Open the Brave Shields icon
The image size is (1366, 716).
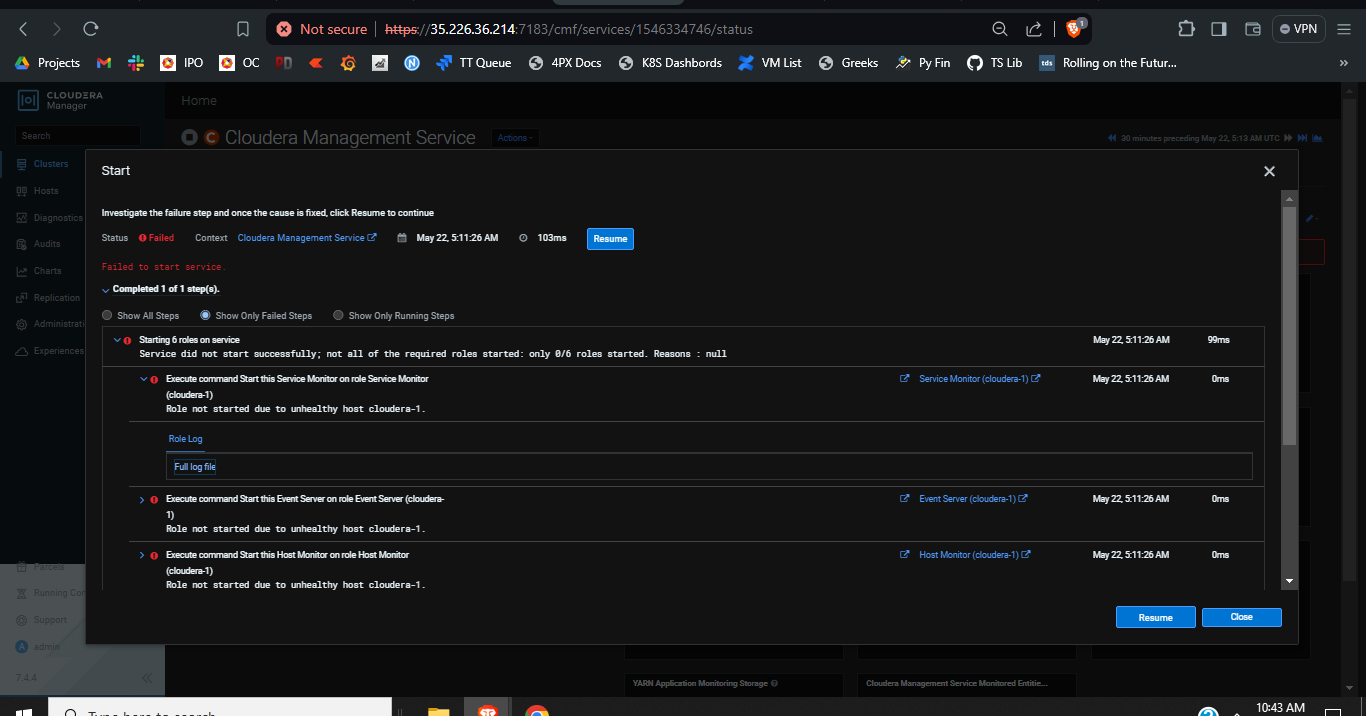click(x=1074, y=29)
